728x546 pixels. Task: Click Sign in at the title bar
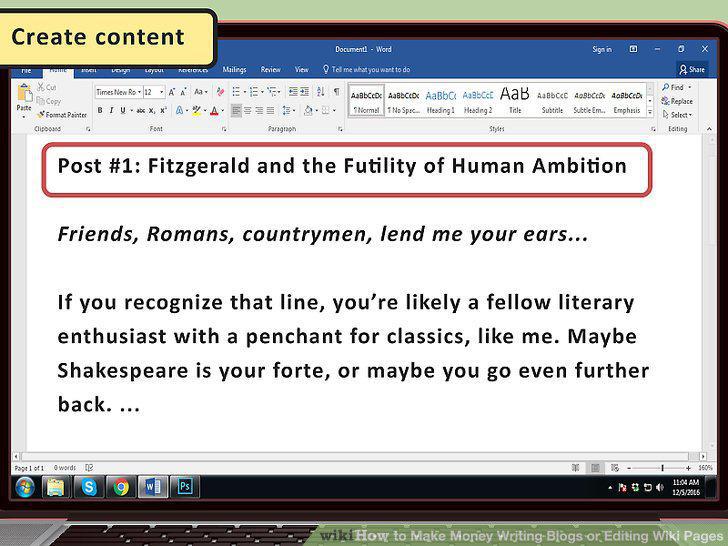tap(602, 49)
